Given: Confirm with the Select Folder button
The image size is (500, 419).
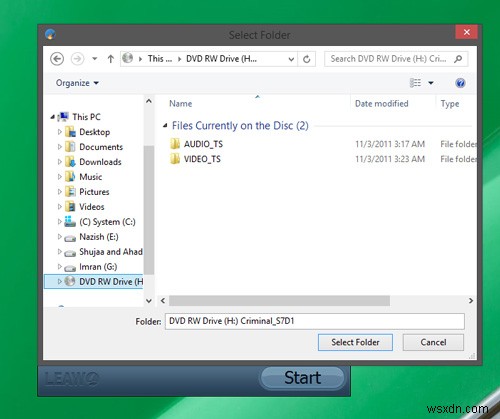Looking at the screenshot, I should click(x=355, y=342).
